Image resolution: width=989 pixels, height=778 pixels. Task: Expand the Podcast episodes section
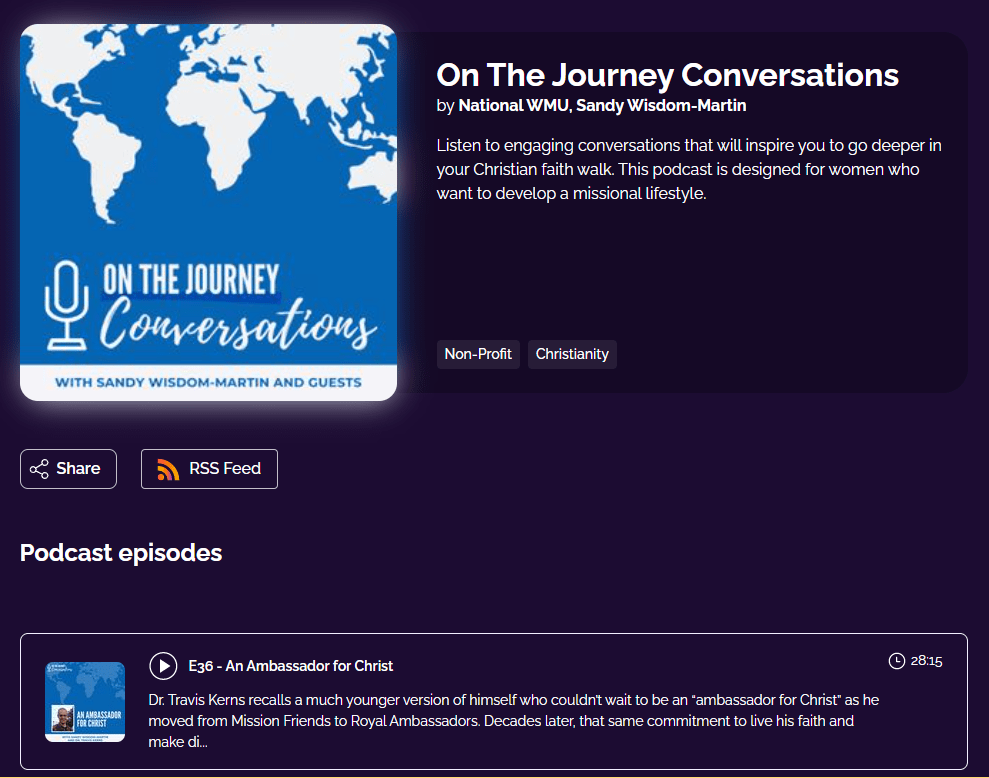point(121,552)
